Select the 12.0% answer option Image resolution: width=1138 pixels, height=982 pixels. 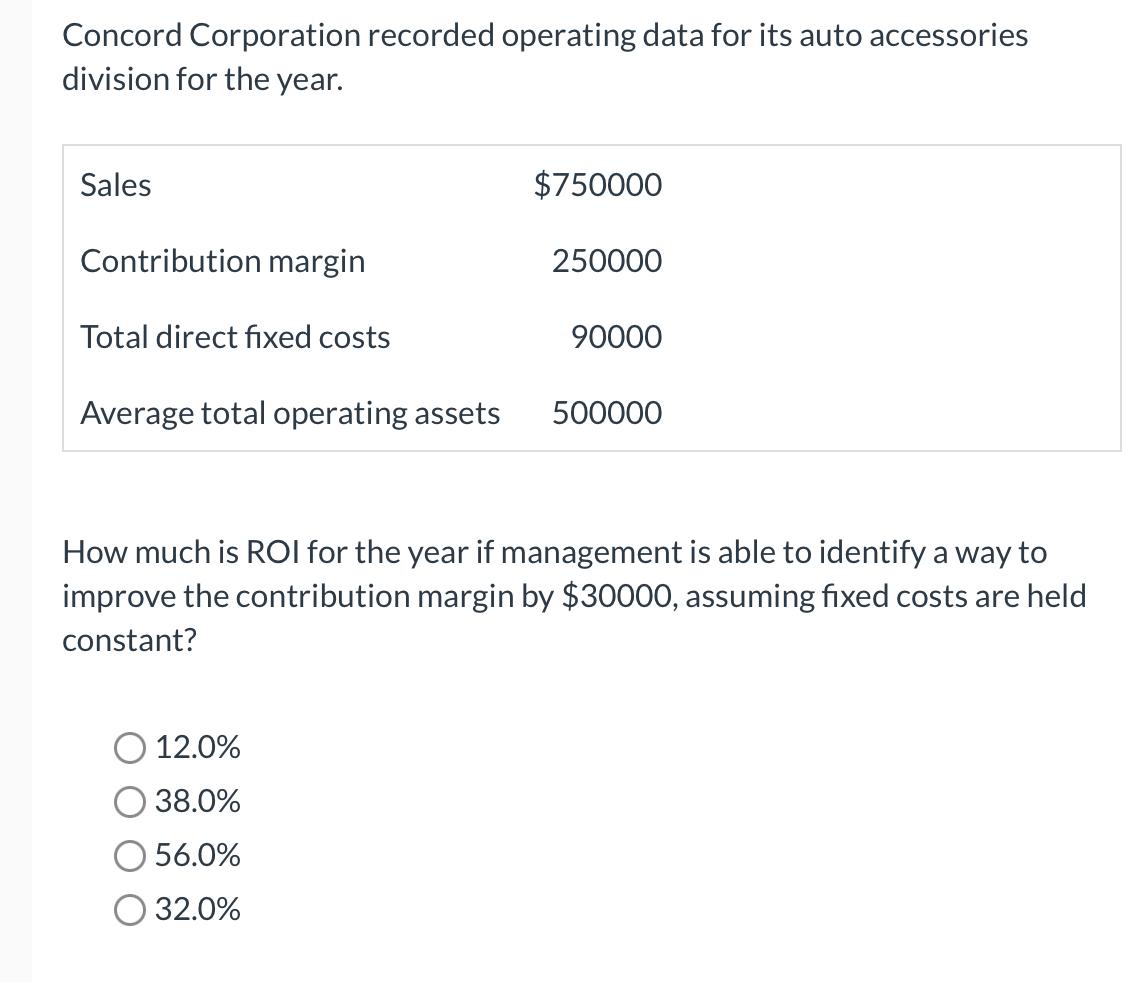pyautogui.click(x=129, y=747)
